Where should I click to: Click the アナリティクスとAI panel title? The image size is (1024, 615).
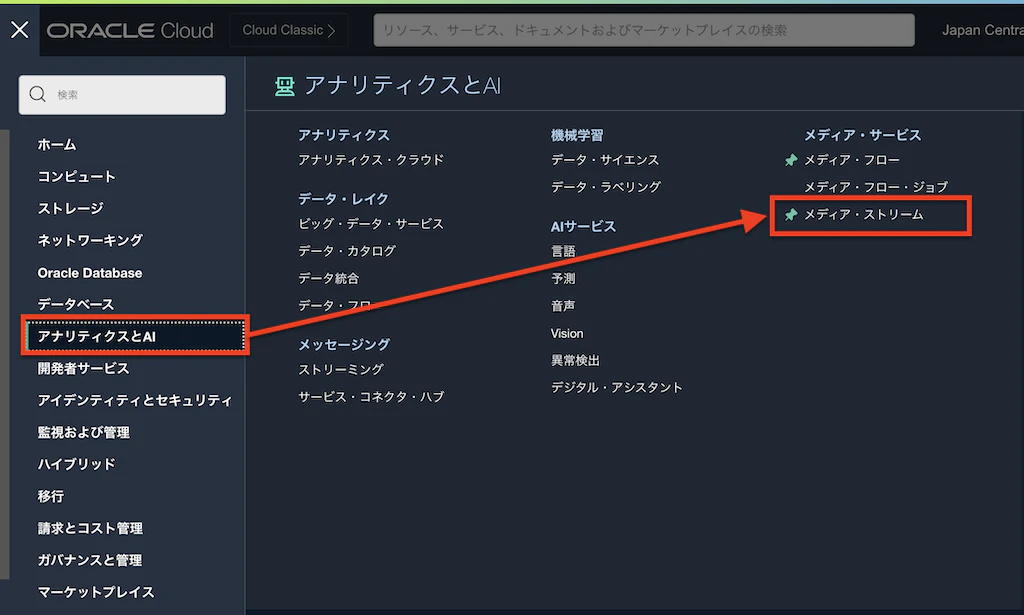click(x=402, y=86)
